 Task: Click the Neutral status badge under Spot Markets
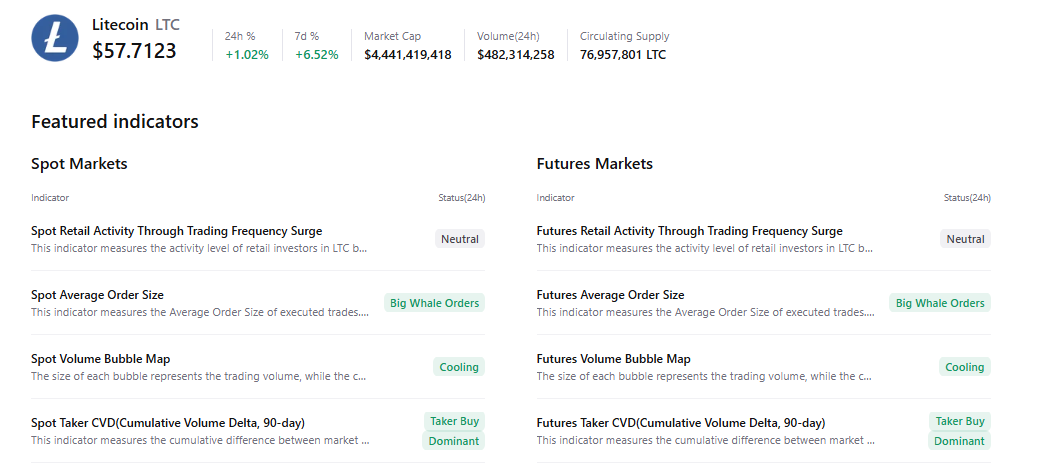[x=460, y=239]
